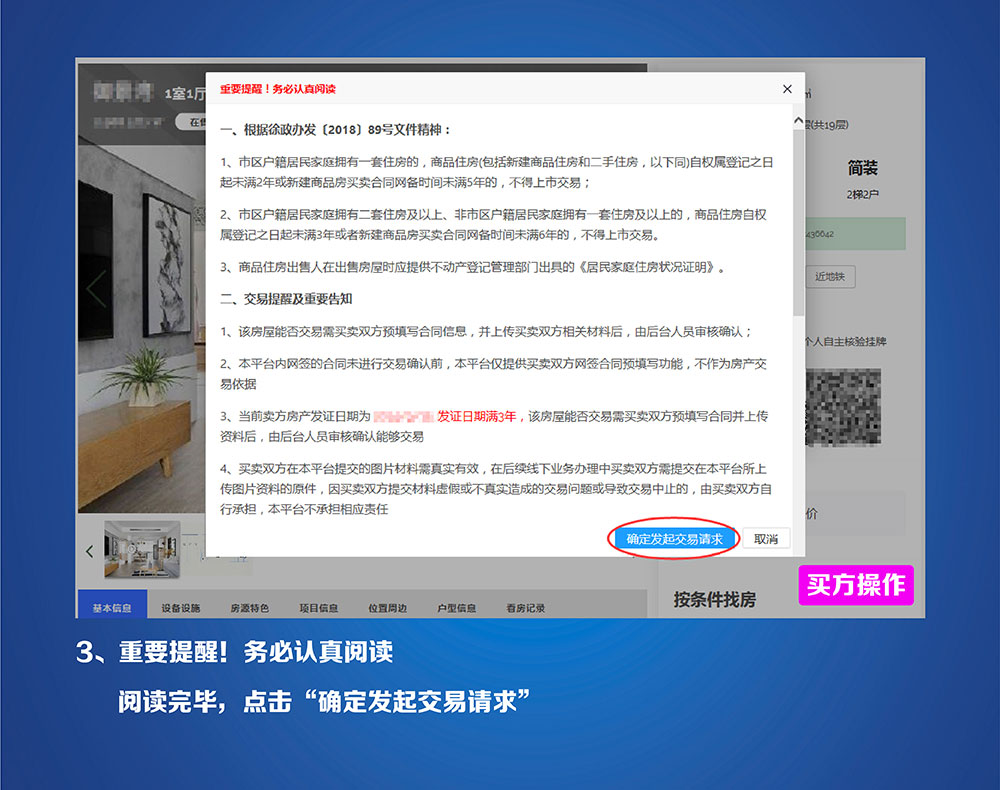Click the clause starting 该房屋能否交易需买卖双方预填写合同信息
This screenshot has height=790, width=1000.
[487, 332]
